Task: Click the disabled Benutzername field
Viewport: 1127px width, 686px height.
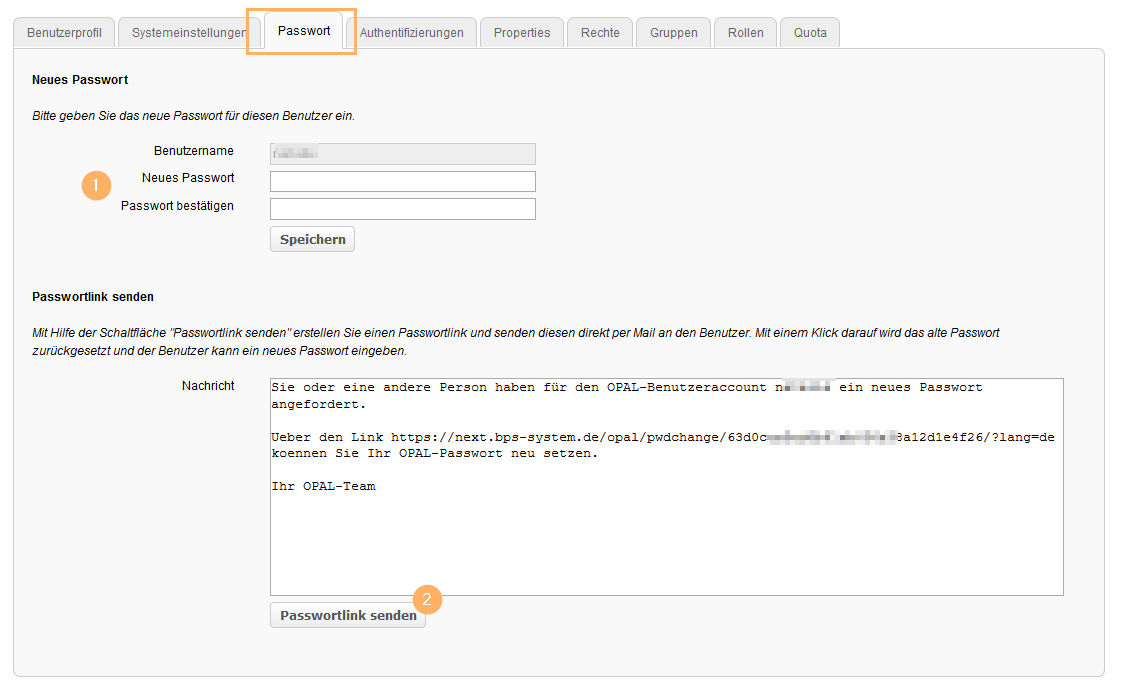Action: (402, 154)
